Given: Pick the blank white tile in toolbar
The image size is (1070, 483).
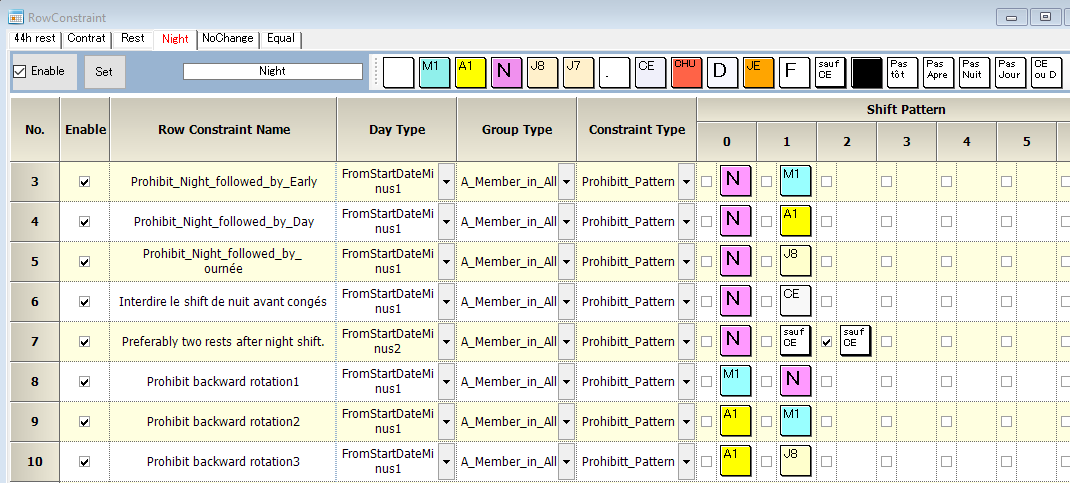Looking at the screenshot, I should tap(398, 72).
